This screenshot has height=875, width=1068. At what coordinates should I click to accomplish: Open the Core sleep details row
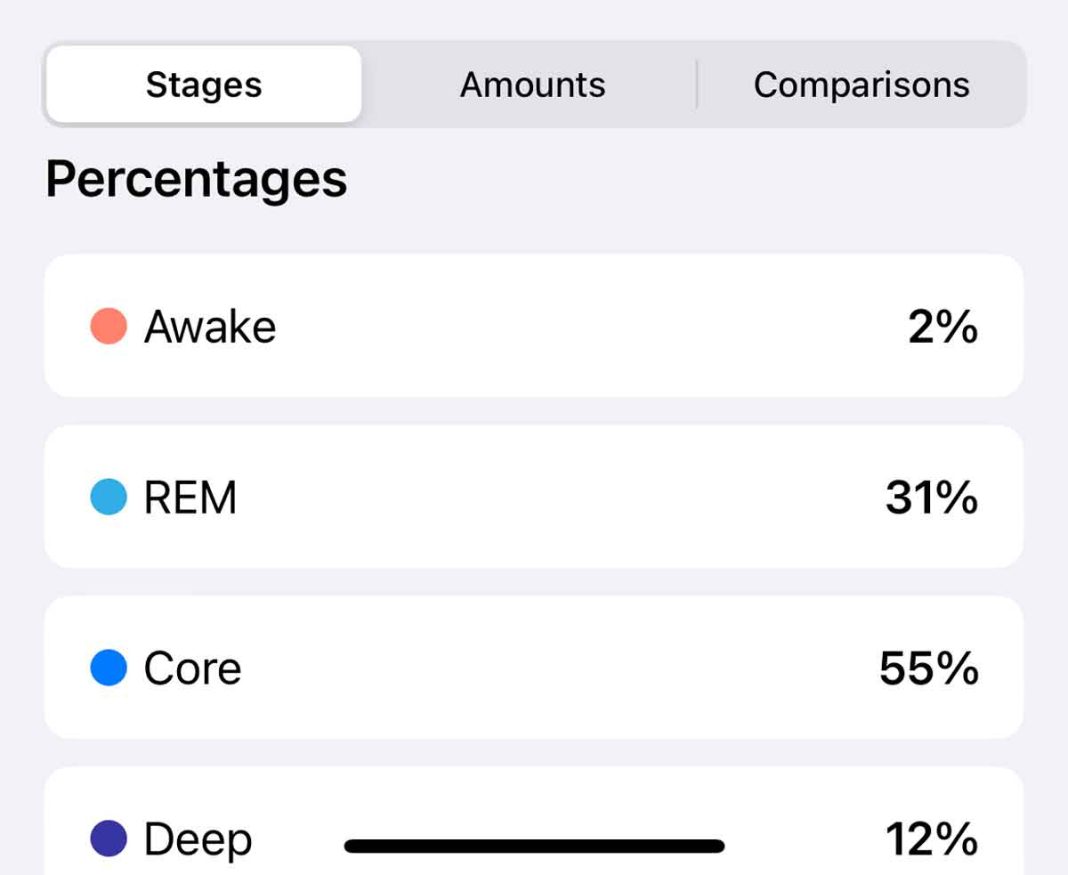pos(531,668)
